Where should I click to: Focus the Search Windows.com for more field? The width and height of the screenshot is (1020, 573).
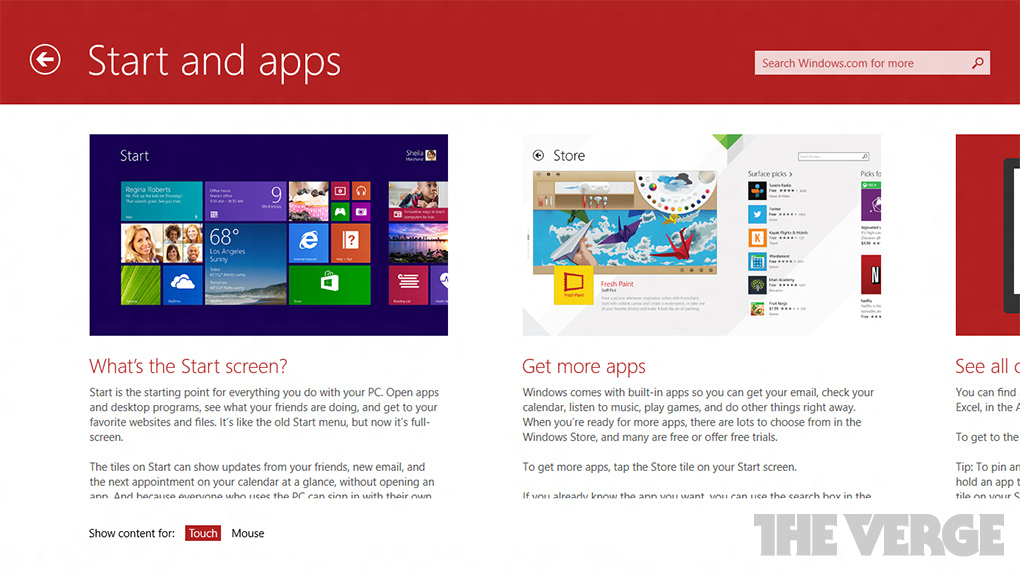coord(872,63)
